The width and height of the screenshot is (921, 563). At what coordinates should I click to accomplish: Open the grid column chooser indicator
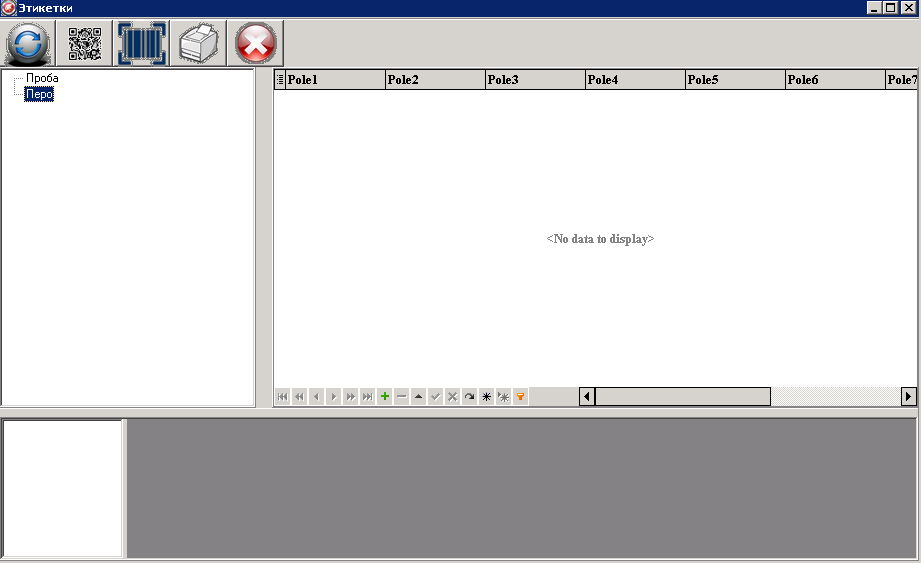[x=280, y=80]
